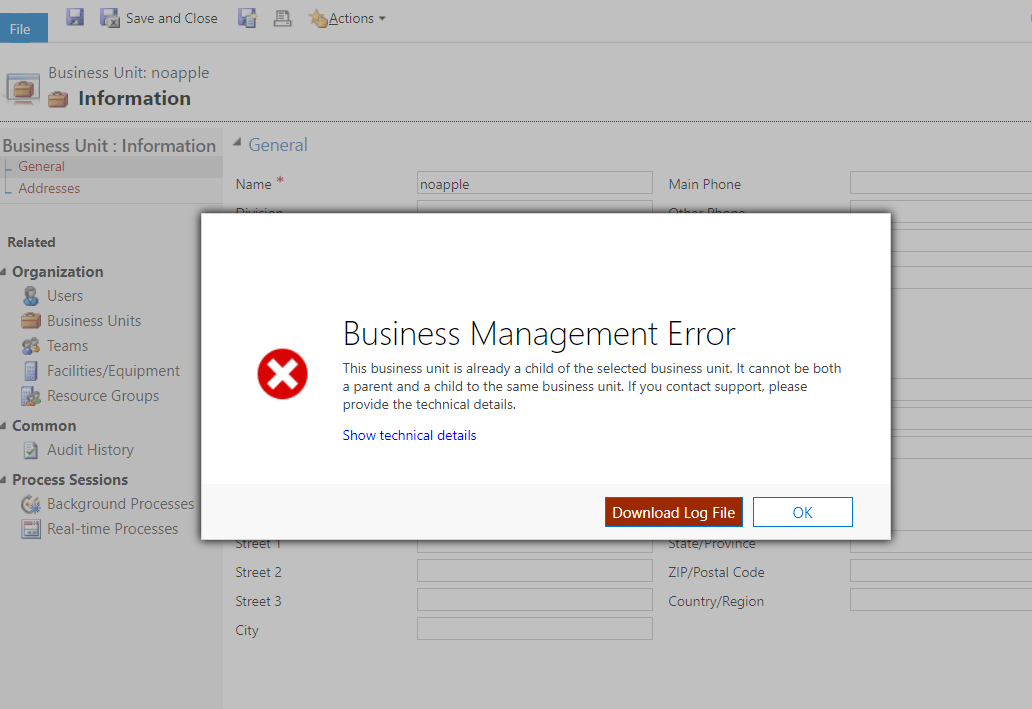
Task: Collapse the Process Sessions section
Action: [x=5, y=480]
